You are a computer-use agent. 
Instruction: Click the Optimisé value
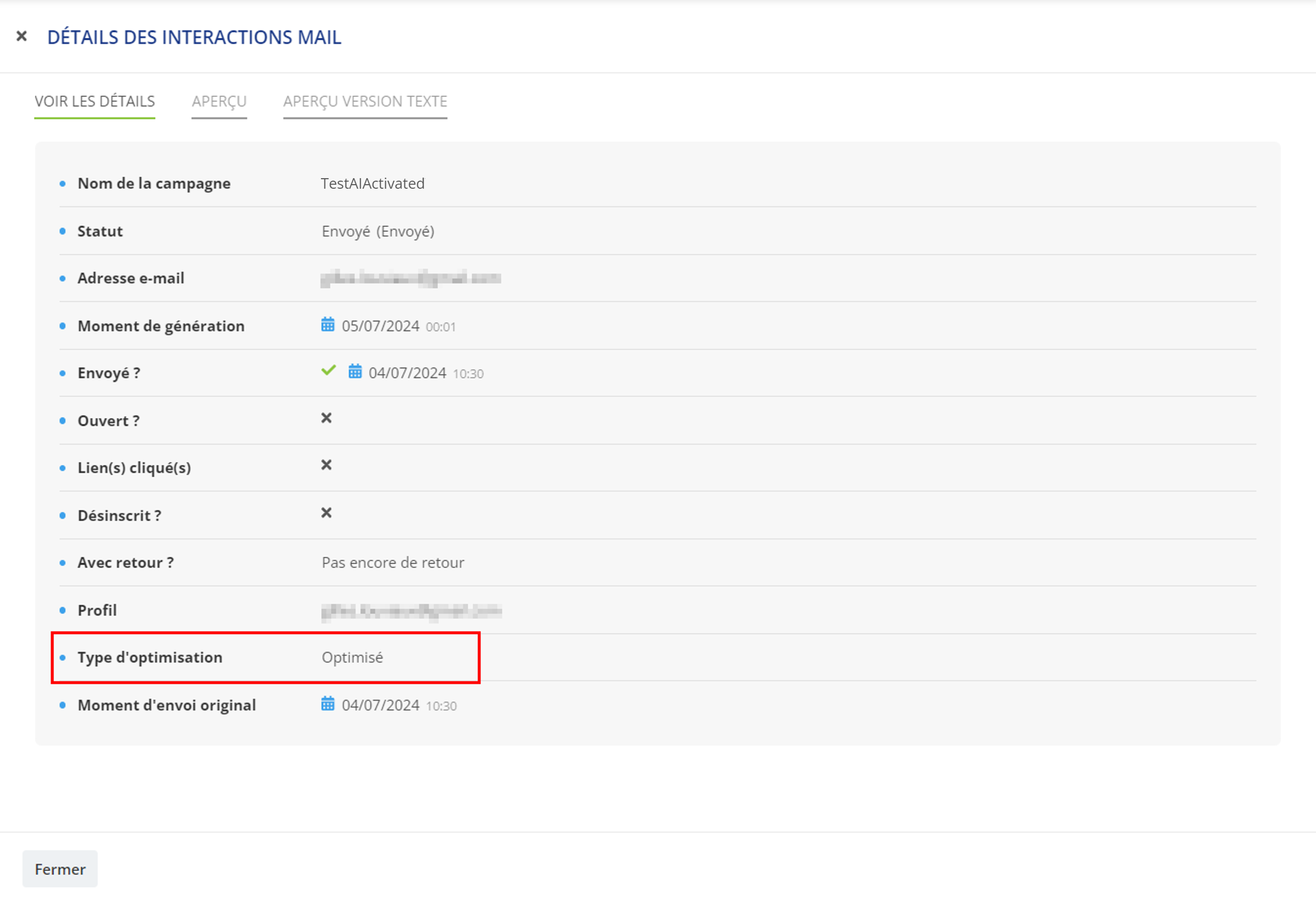pos(352,658)
